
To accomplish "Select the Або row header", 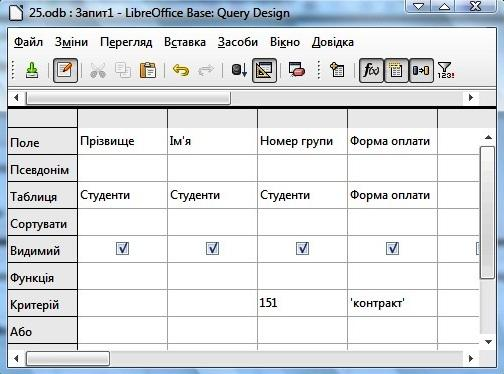I will (42, 330).
